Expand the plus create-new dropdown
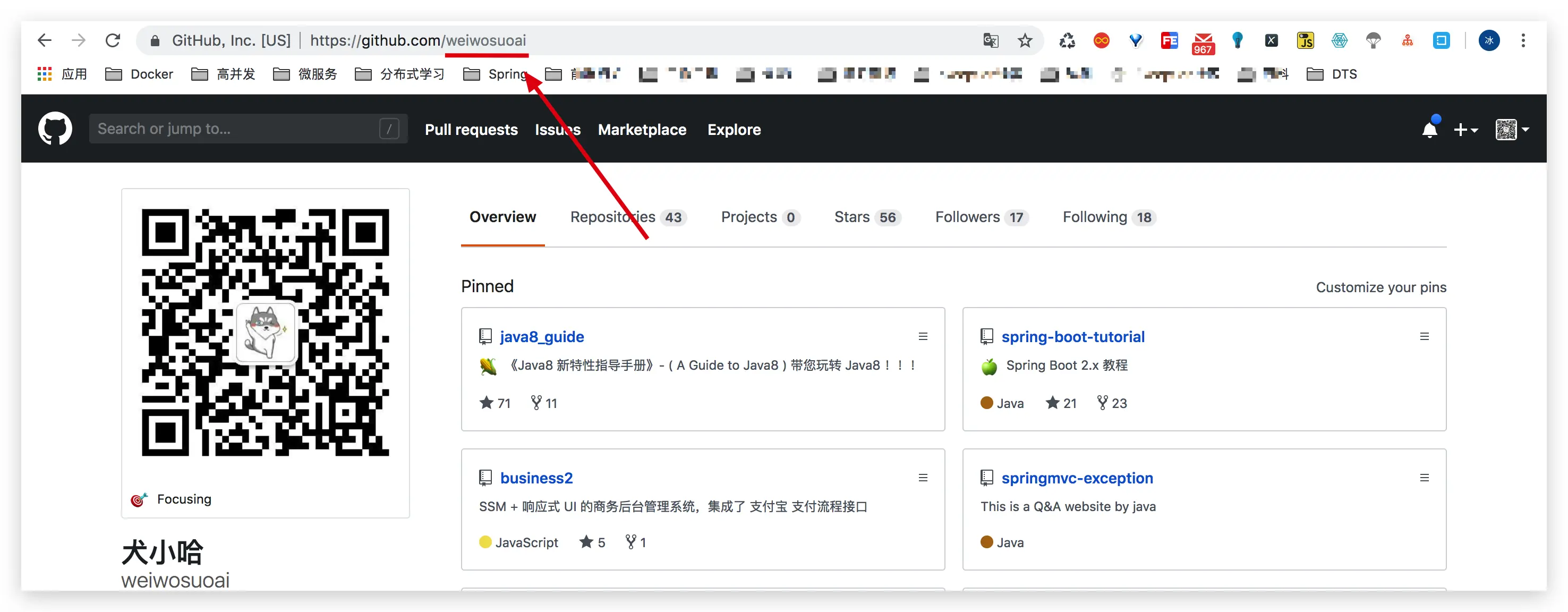Image resolution: width=1568 pixels, height=612 pixels. pyautogui.click(x=1465, y=130)
